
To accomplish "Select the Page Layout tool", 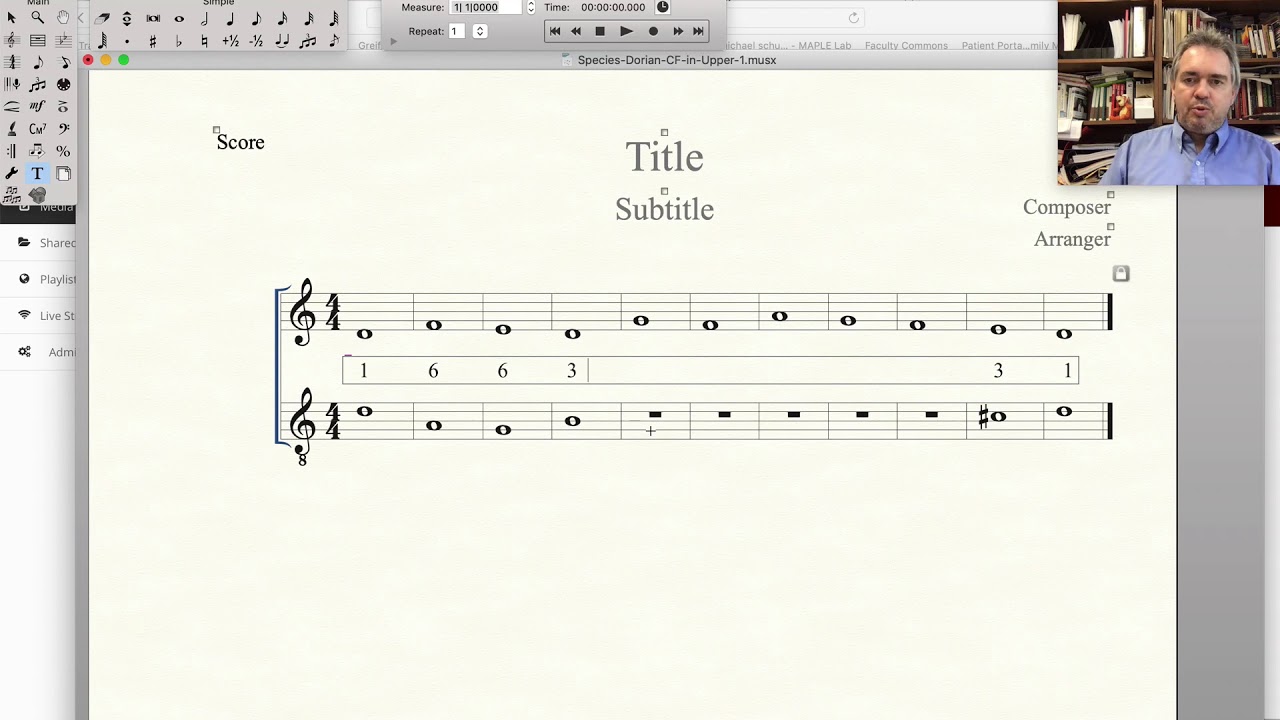I will click(x=63, y=174).
